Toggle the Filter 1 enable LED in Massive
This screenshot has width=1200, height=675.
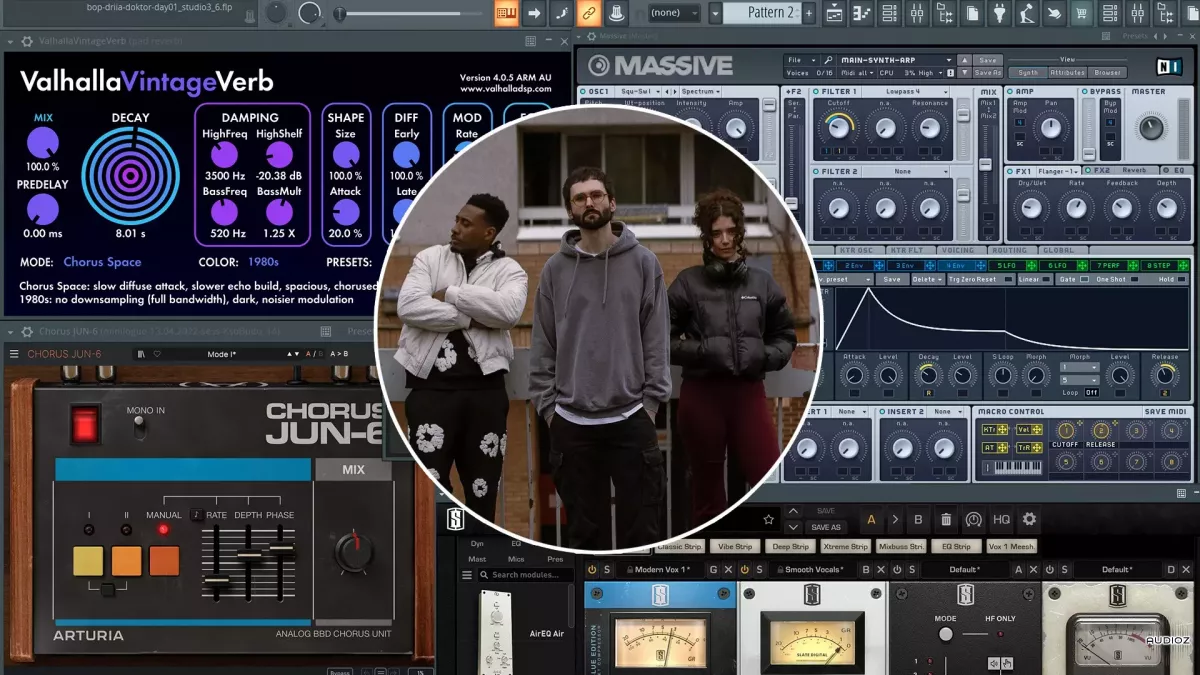click(x=814, y=92)
